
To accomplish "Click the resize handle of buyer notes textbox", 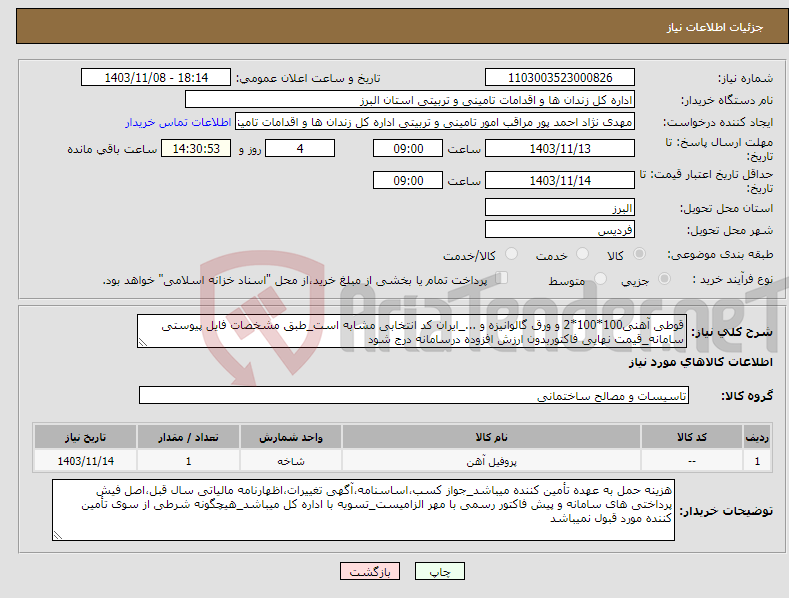I will [x=58, y=535].
